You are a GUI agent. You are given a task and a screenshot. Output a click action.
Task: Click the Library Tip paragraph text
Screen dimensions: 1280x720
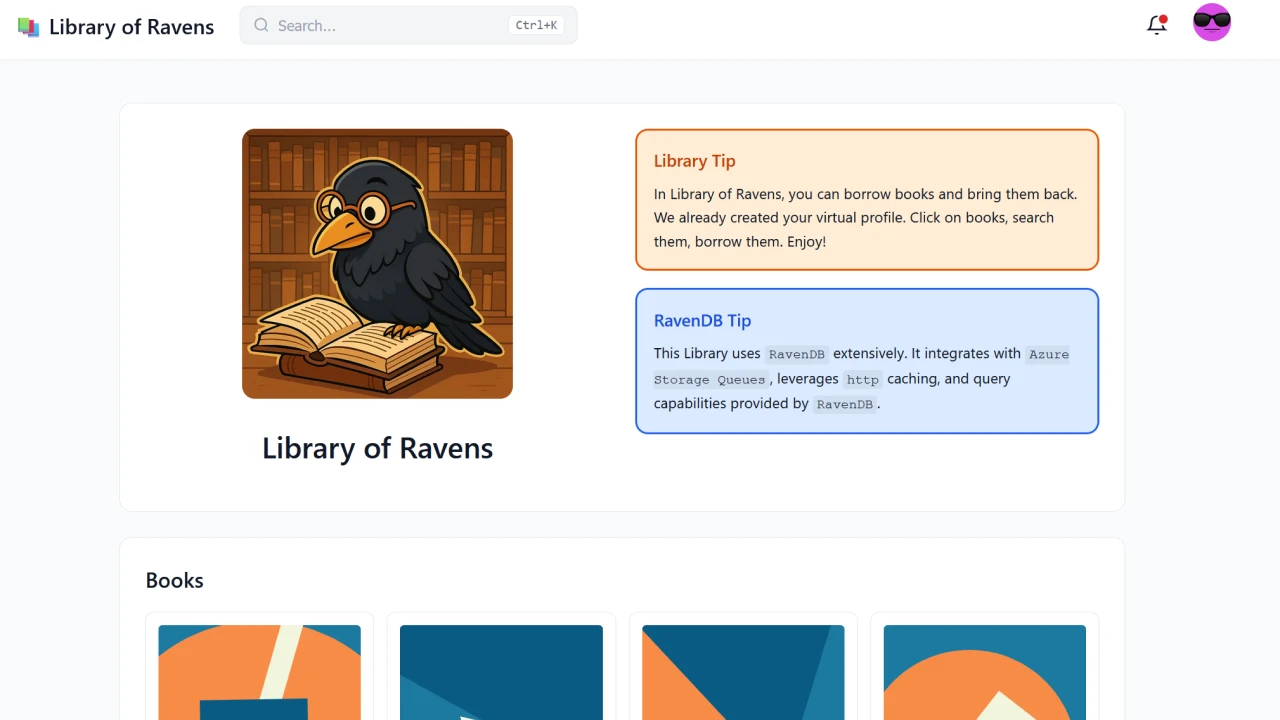click(865, 218)
